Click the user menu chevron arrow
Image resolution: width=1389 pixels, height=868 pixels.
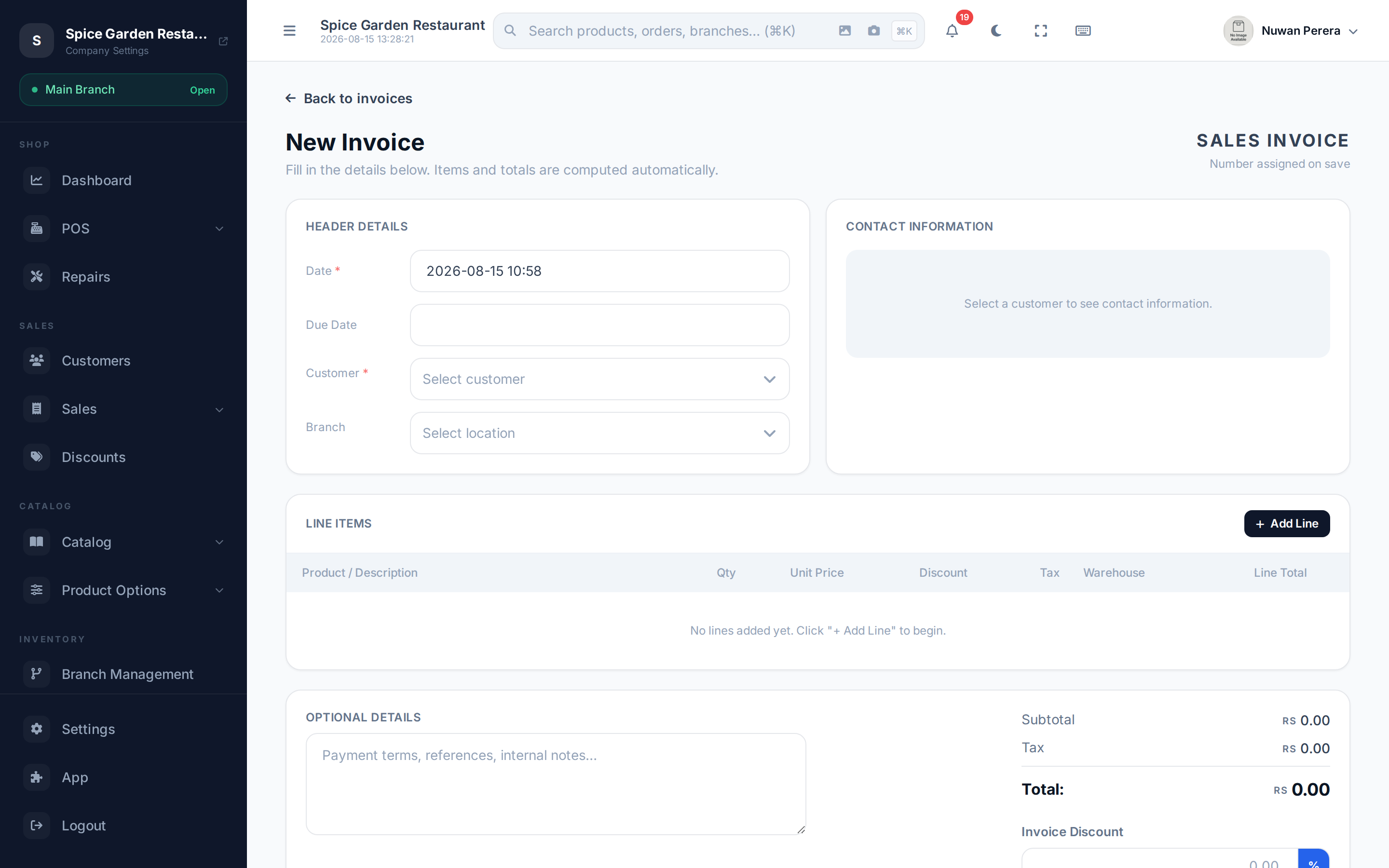coord(1353,31)
